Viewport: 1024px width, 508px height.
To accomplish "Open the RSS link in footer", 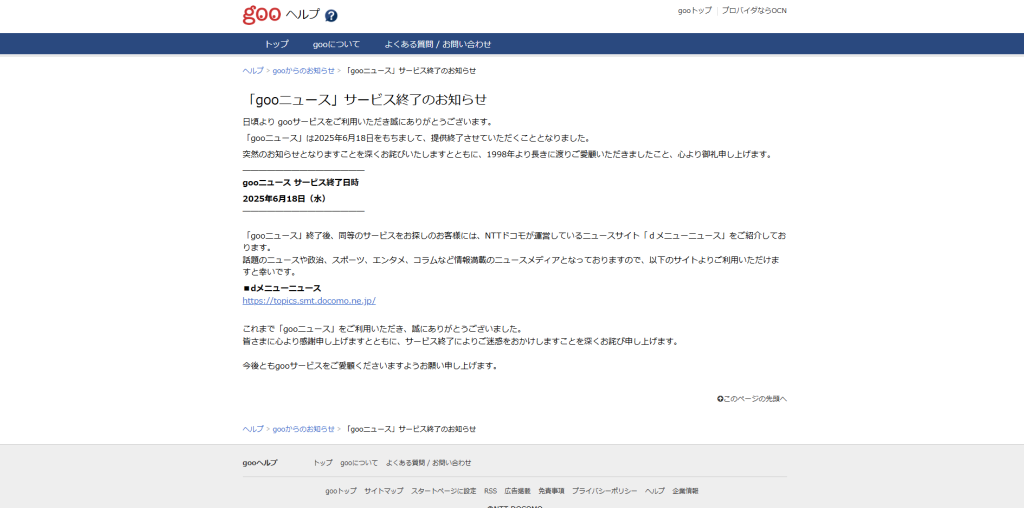I will click(x=490, y=491).
